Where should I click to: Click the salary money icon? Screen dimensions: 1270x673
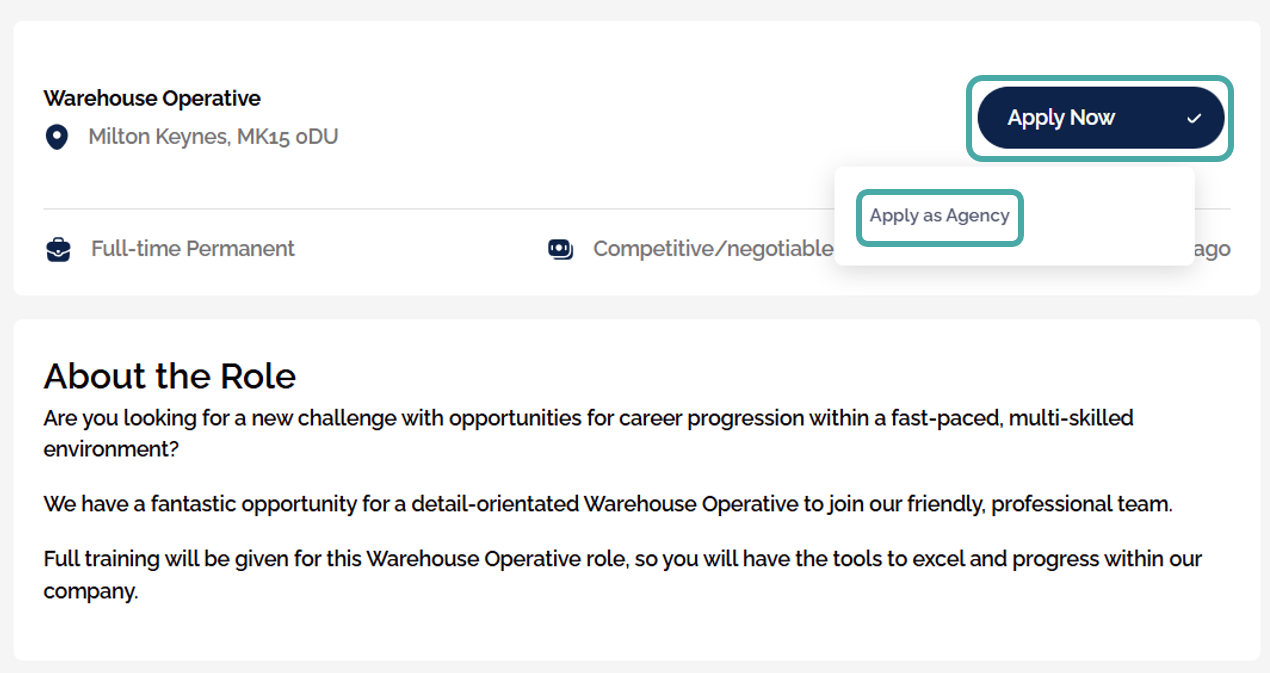tap(560, 249)
